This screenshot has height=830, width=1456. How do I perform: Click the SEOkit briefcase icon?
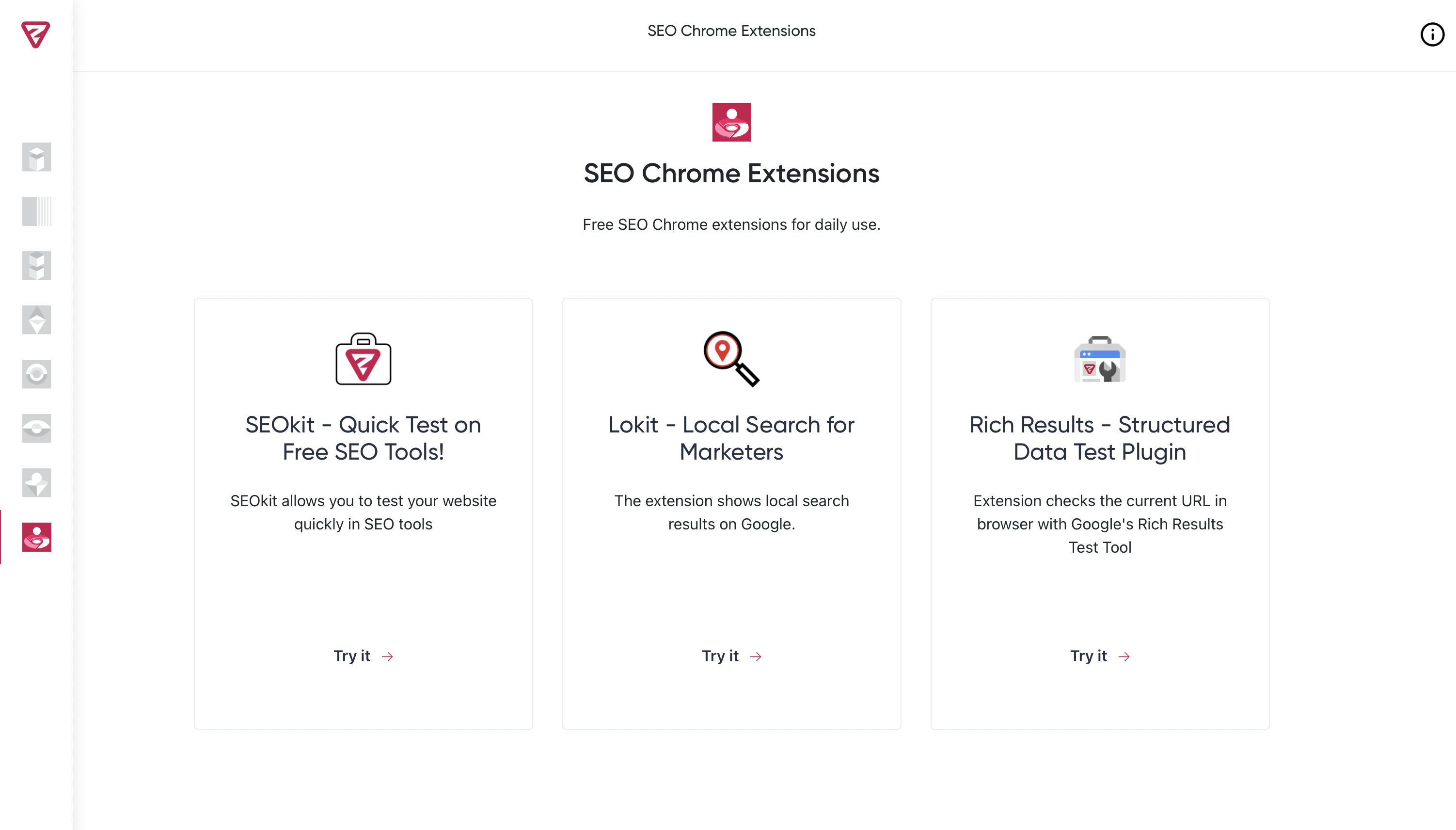363,359
